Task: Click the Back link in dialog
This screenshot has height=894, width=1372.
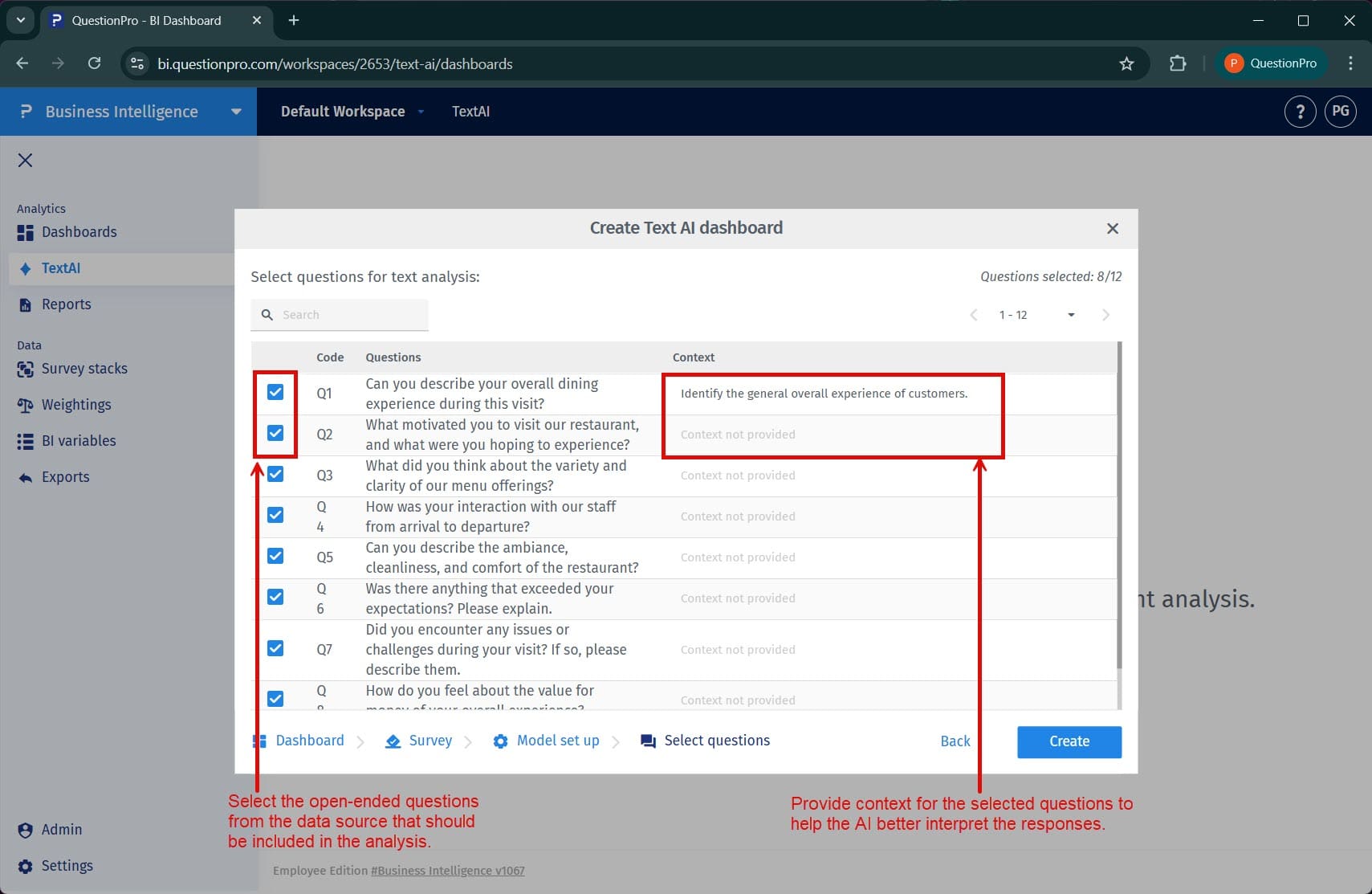Action: (x=955, y=742)
